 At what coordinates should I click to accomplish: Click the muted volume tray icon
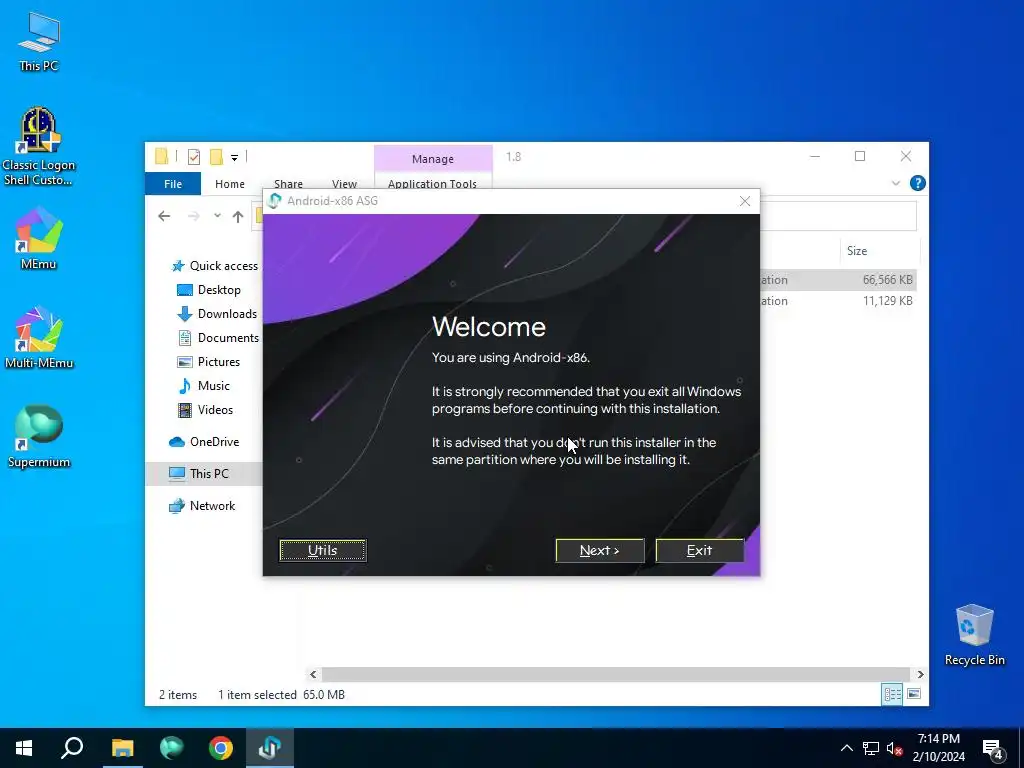895,748
